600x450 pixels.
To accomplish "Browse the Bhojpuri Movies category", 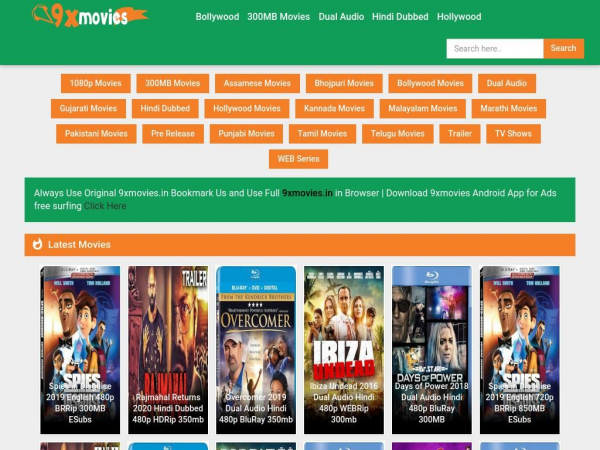I will tap(338, 84).
